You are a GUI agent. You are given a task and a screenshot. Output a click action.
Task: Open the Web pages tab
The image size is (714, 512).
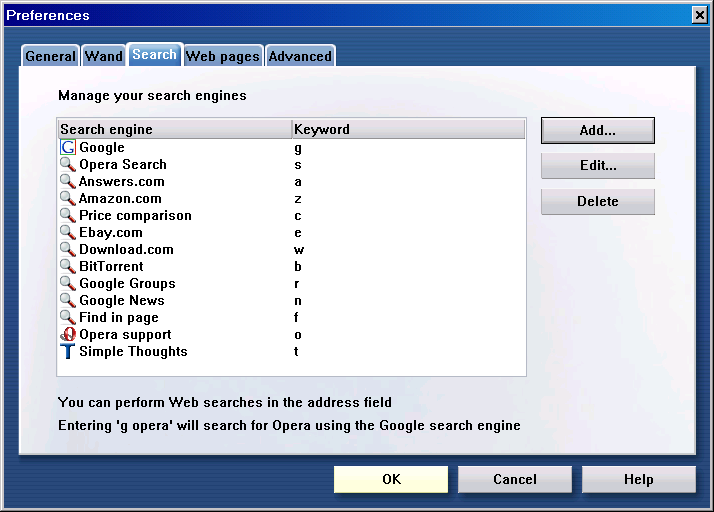(x=223, y=56)
